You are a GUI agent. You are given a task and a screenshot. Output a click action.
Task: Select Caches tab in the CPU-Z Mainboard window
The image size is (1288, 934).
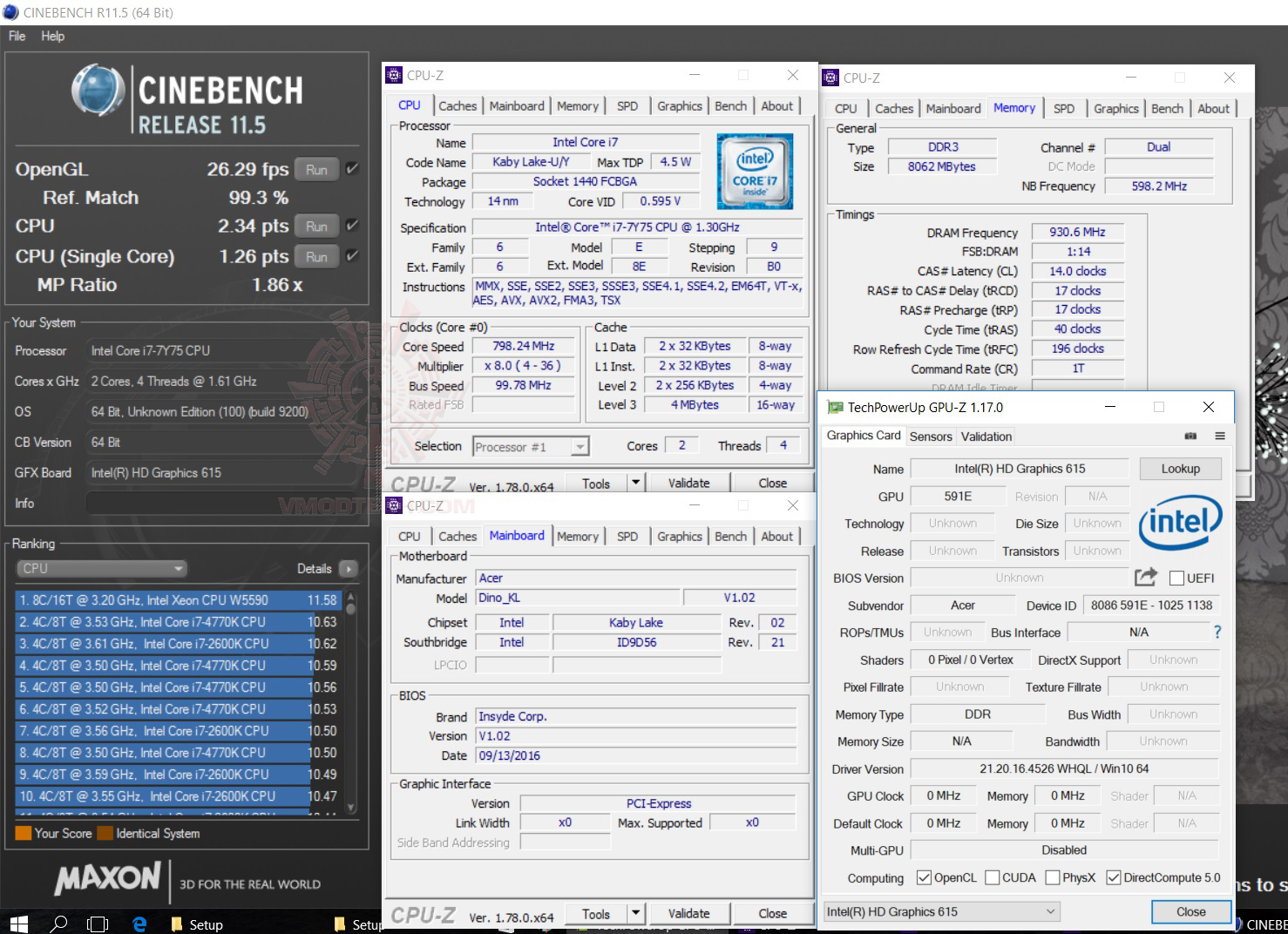[458, 537]
